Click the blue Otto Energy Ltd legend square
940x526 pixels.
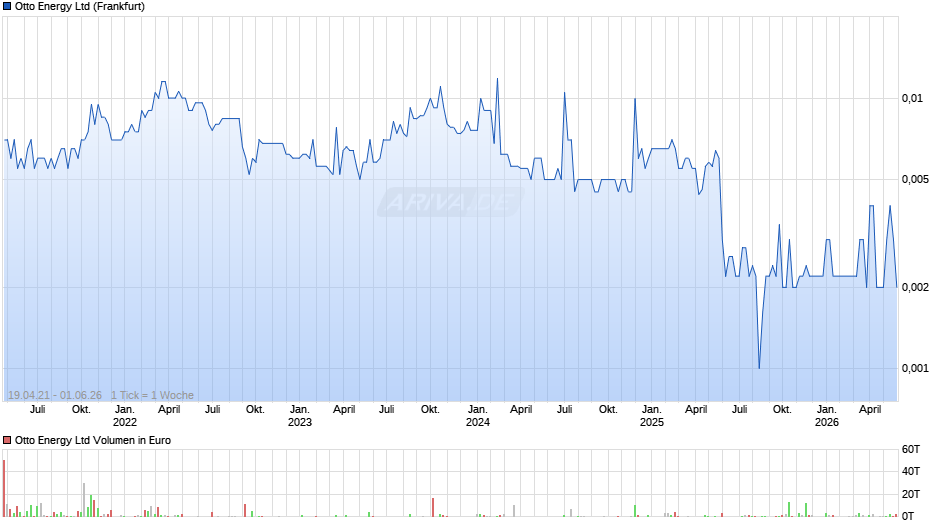point(7,7)
